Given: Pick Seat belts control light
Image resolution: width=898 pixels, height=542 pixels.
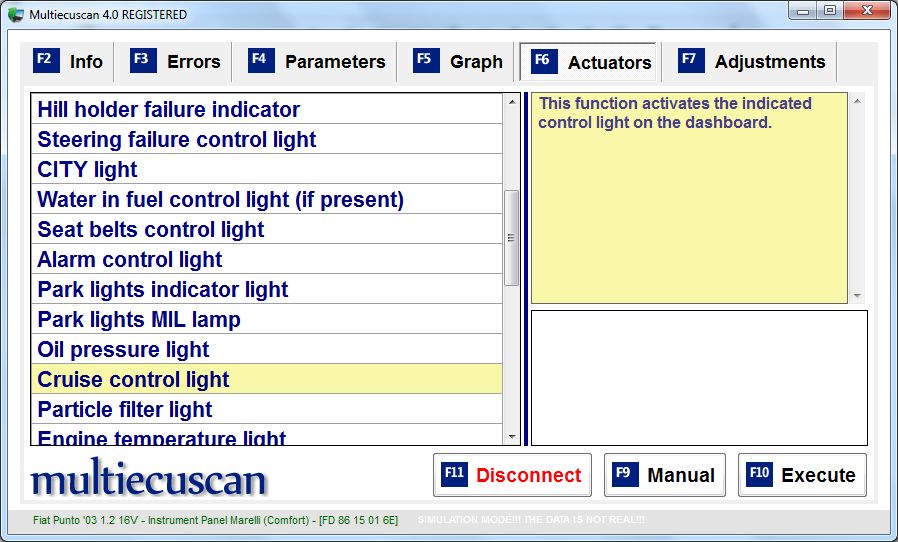Looking at the screenshot, I should click(x=267, y=229).
